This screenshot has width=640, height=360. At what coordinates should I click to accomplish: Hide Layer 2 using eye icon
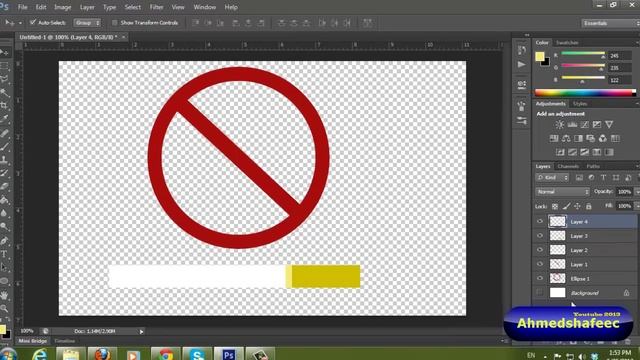click(x=540, y=250)
